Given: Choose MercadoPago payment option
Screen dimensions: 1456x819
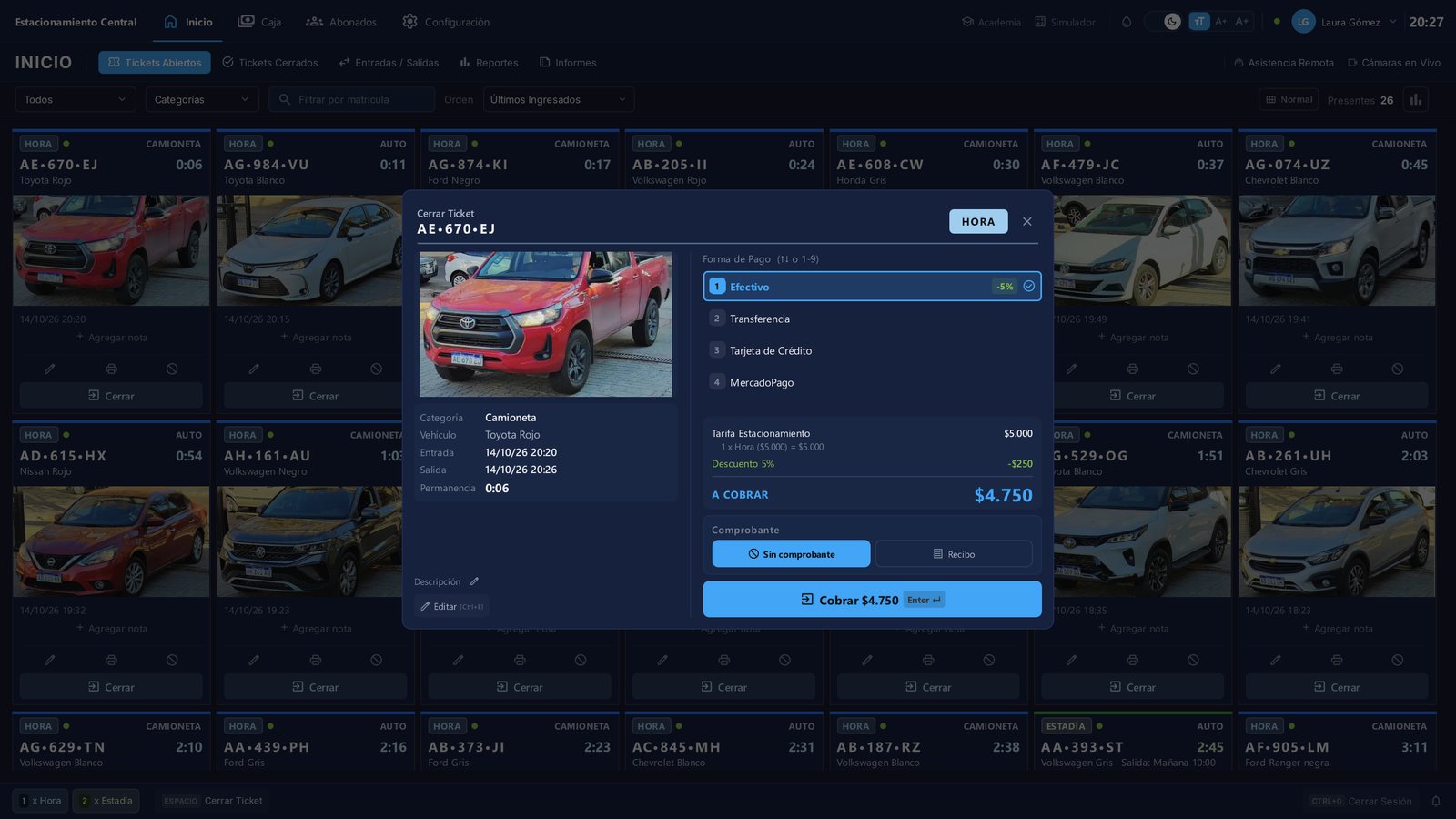Looking at the screenshot, I should click(x=872, y=382).
